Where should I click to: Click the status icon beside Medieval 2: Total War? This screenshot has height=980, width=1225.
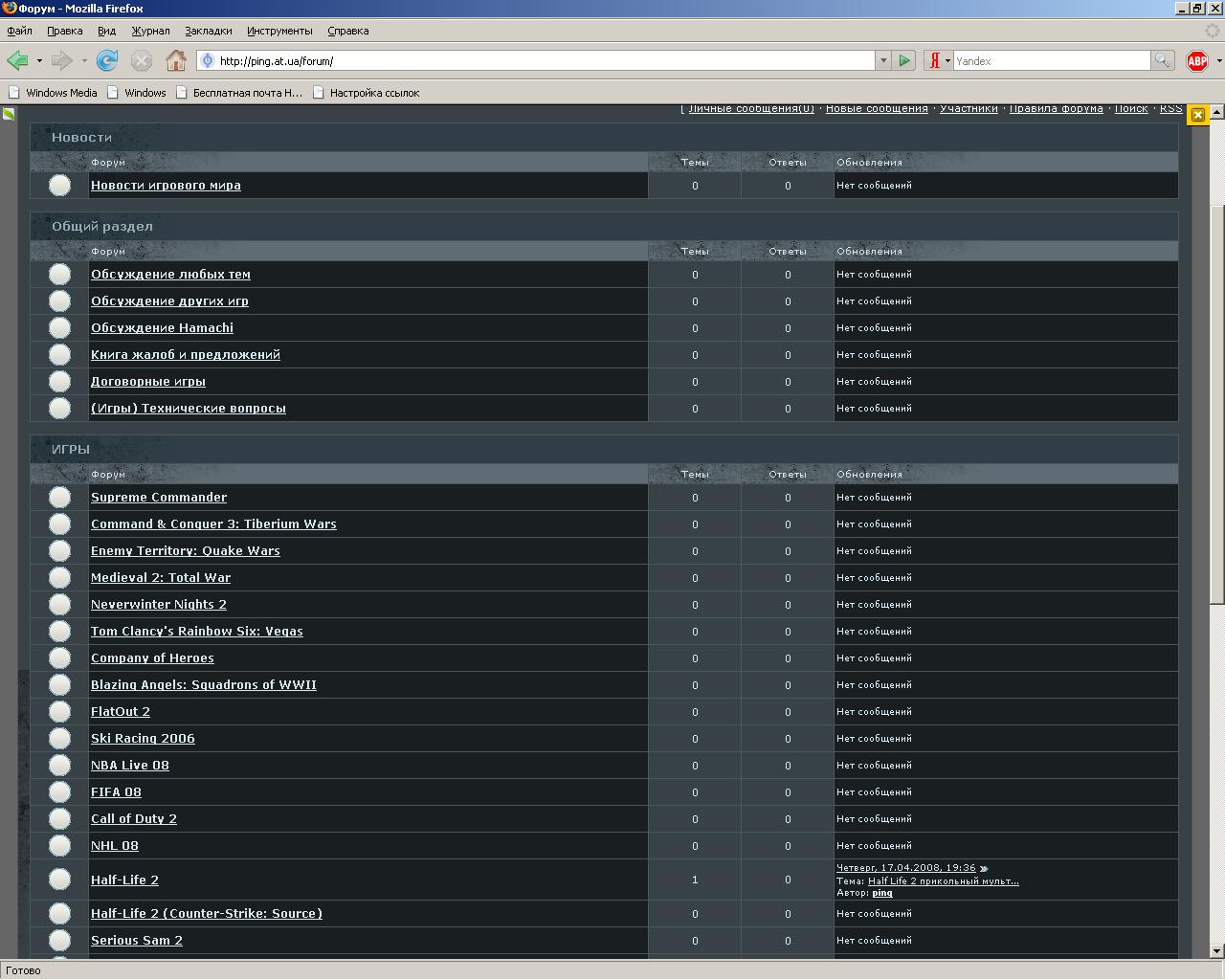(x=59, y=578)
